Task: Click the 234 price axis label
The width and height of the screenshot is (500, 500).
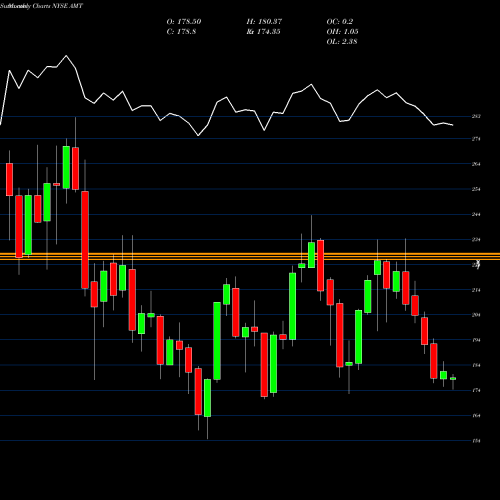Action: coord(476,239)
